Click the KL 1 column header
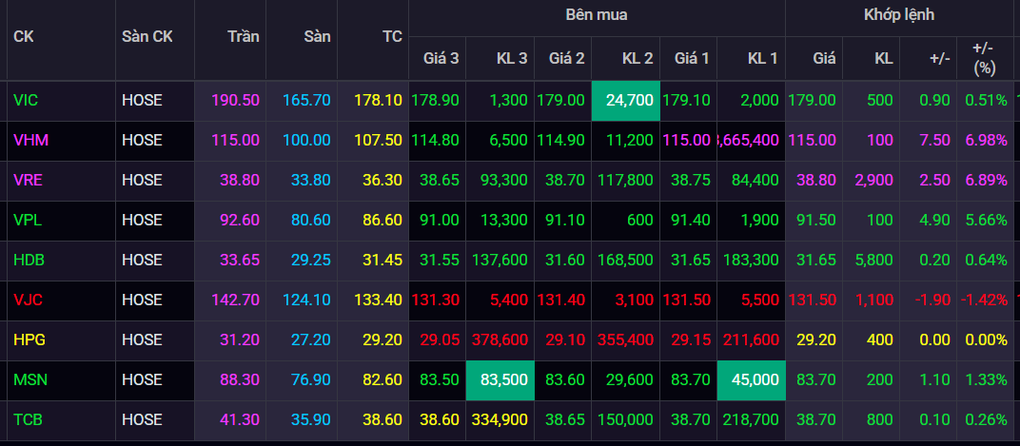The height and width of the screenshot is (446, 1020). coord(762,58)
